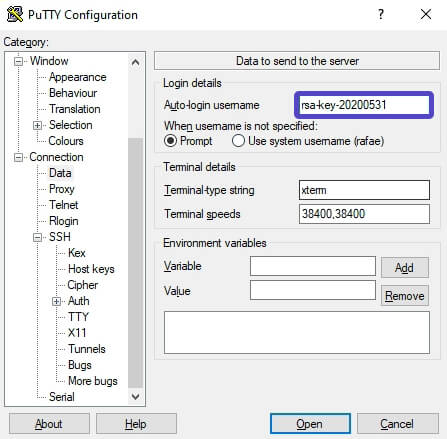
Task: Collapse the SSH tree node
Action: (x=38, y=237)
